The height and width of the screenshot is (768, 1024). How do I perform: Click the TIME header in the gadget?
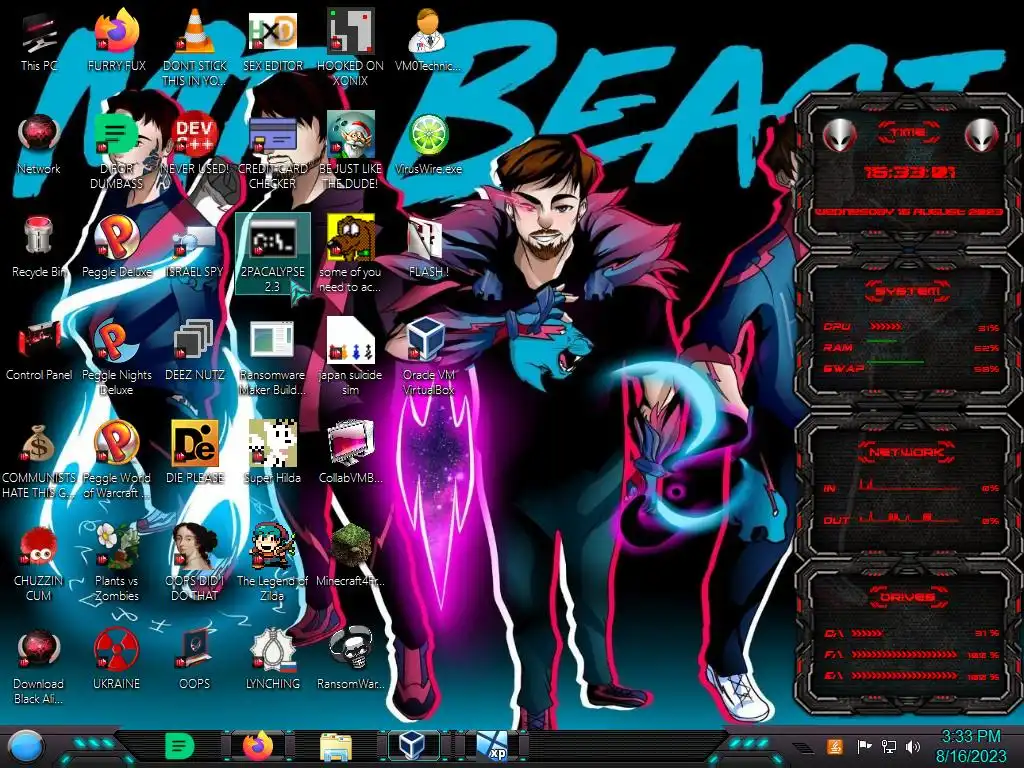coord(908,133)
